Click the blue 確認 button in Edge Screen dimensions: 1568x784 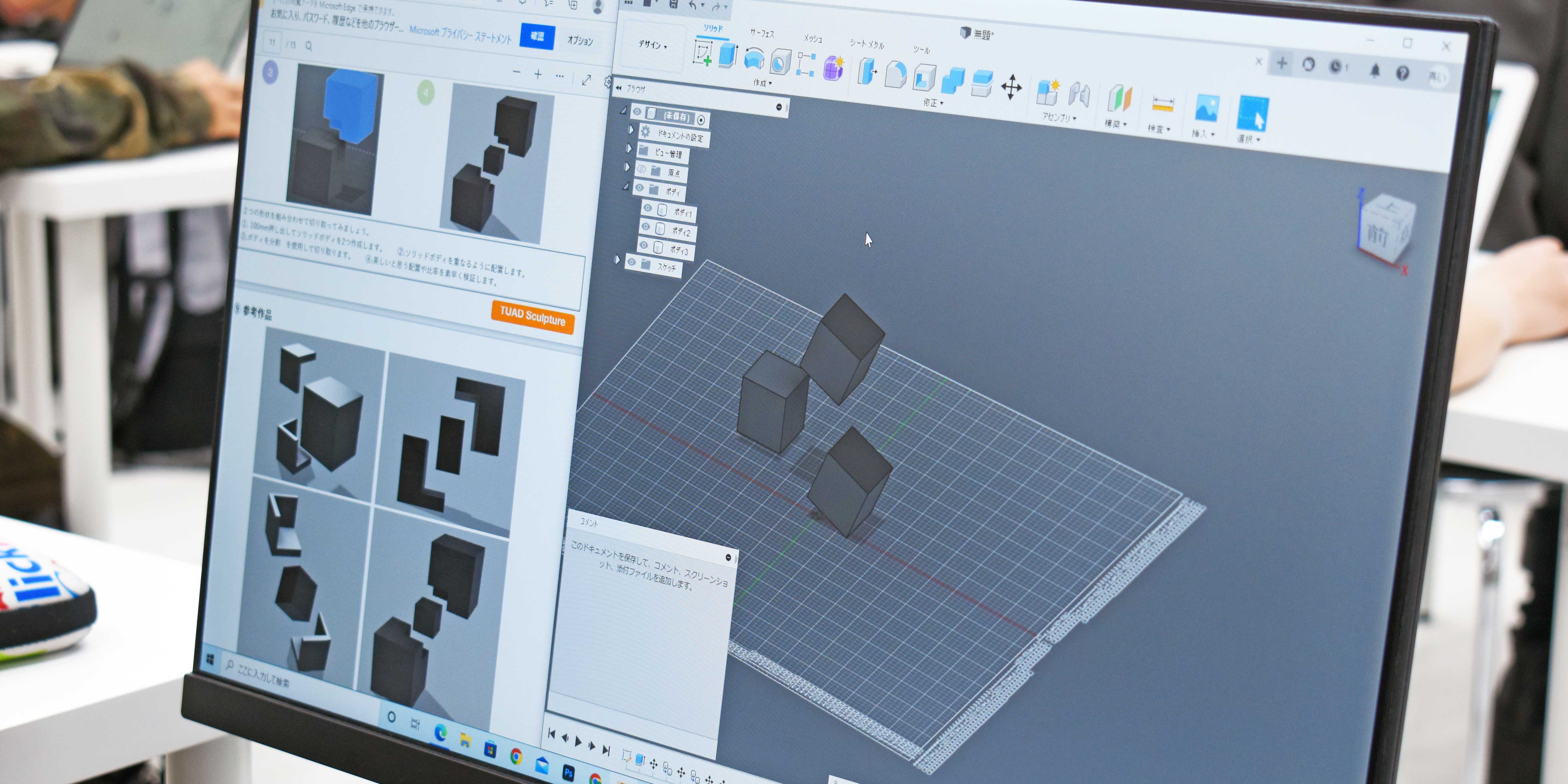pos(537,36)
